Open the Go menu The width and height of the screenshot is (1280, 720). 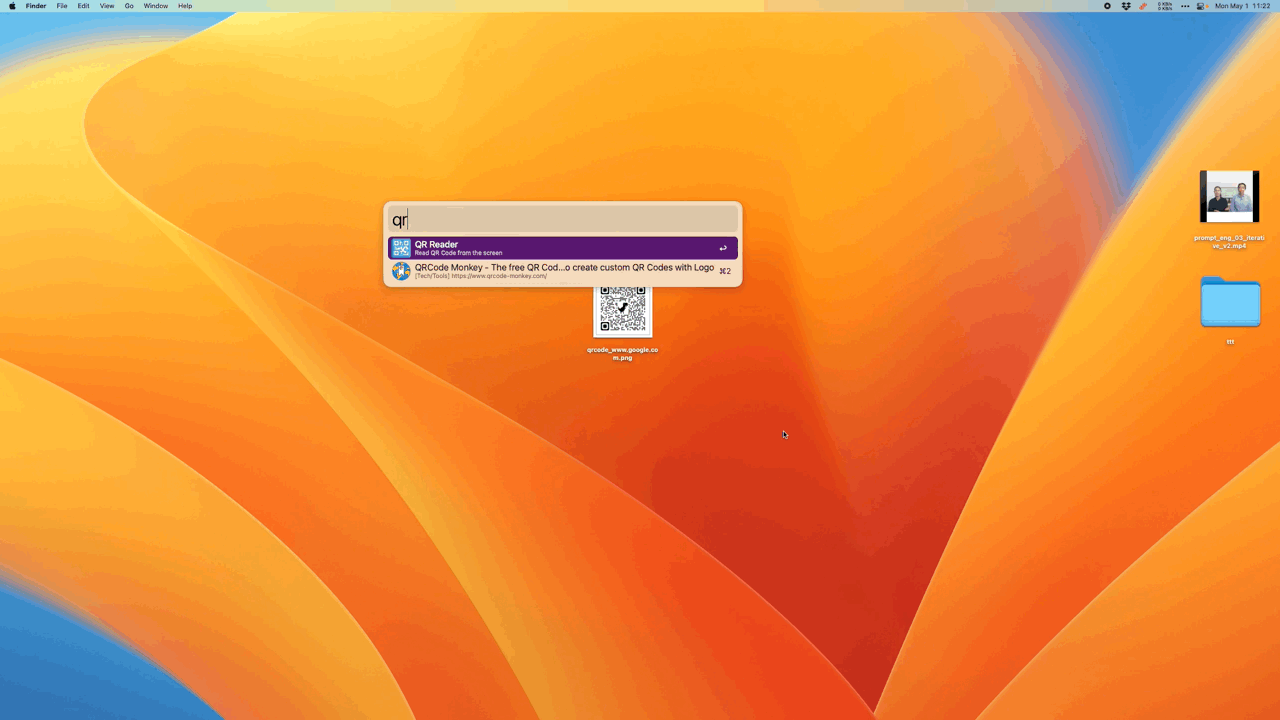click(129, 6)
